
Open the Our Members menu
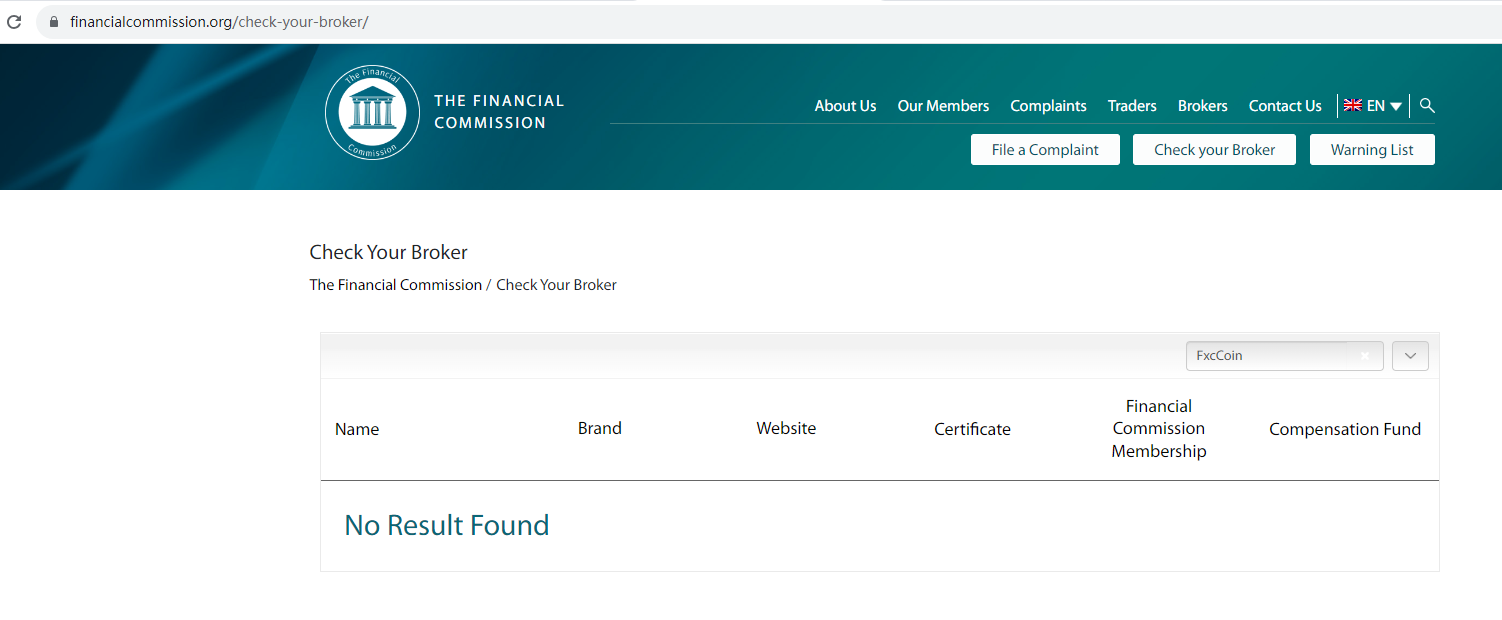(943, 106)
